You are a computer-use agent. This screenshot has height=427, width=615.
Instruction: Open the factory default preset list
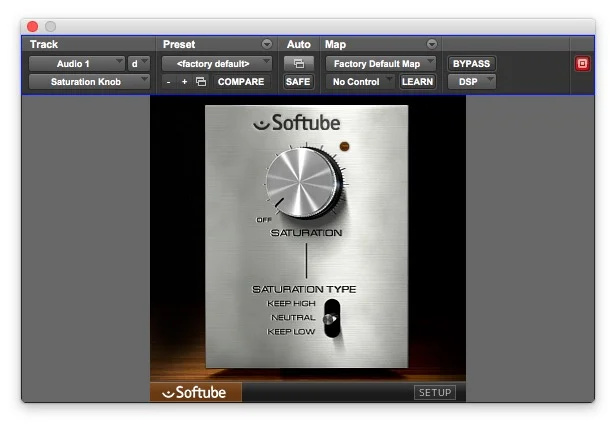pyautogui.click(x=217, y=64)
